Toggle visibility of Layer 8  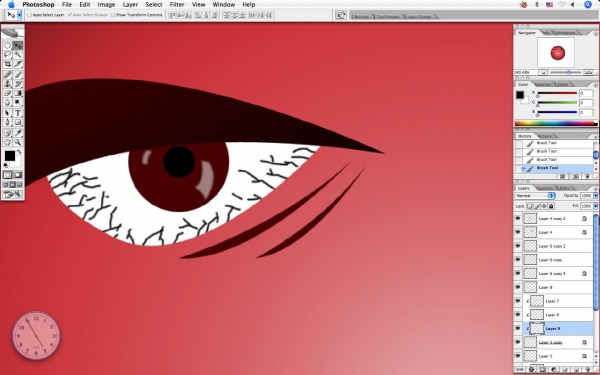tap(518, 287)
